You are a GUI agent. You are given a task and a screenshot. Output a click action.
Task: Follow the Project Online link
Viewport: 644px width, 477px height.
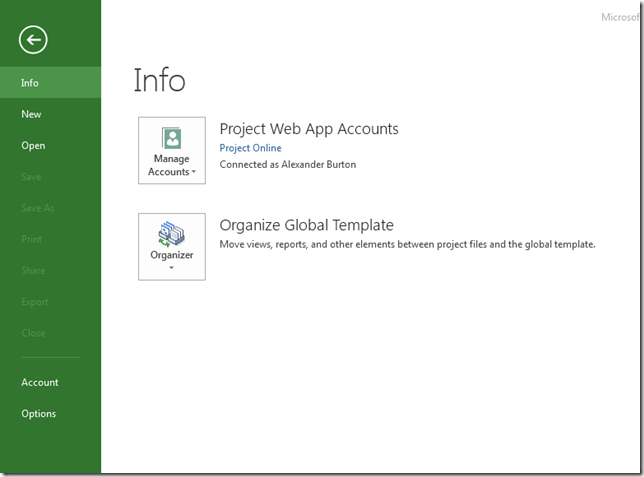tap(251, 148)
